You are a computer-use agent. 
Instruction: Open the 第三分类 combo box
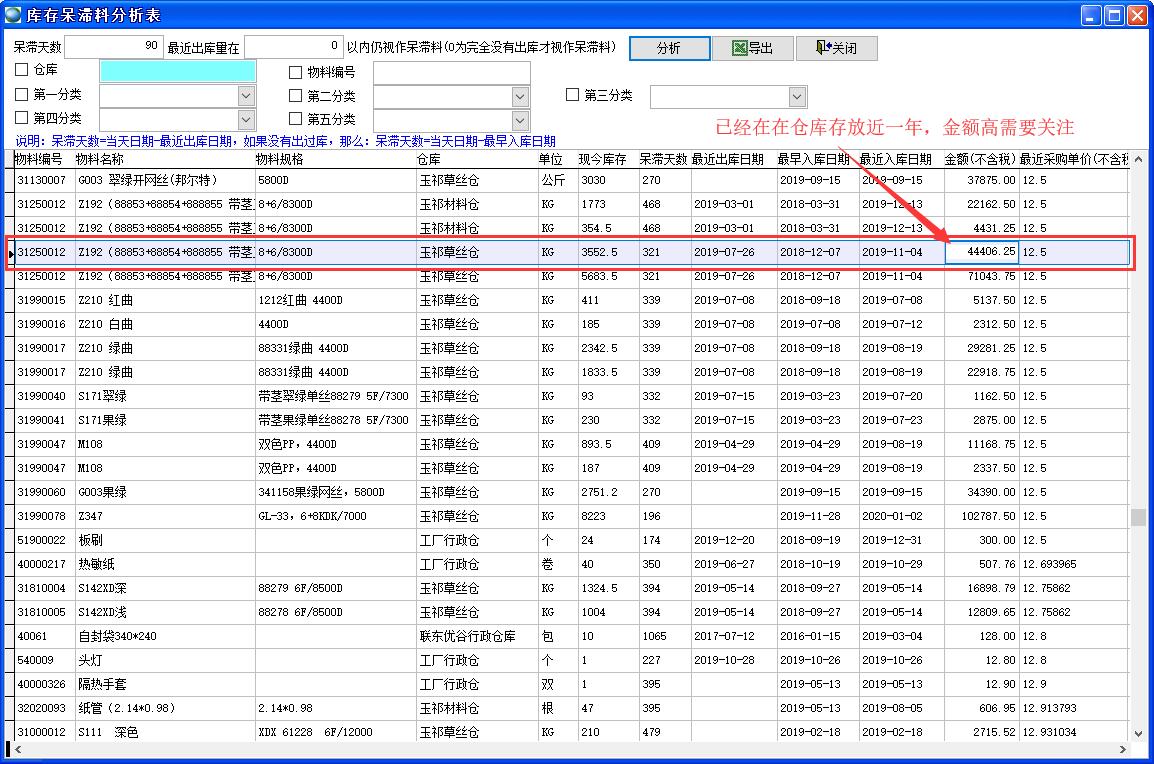(797, 96)
